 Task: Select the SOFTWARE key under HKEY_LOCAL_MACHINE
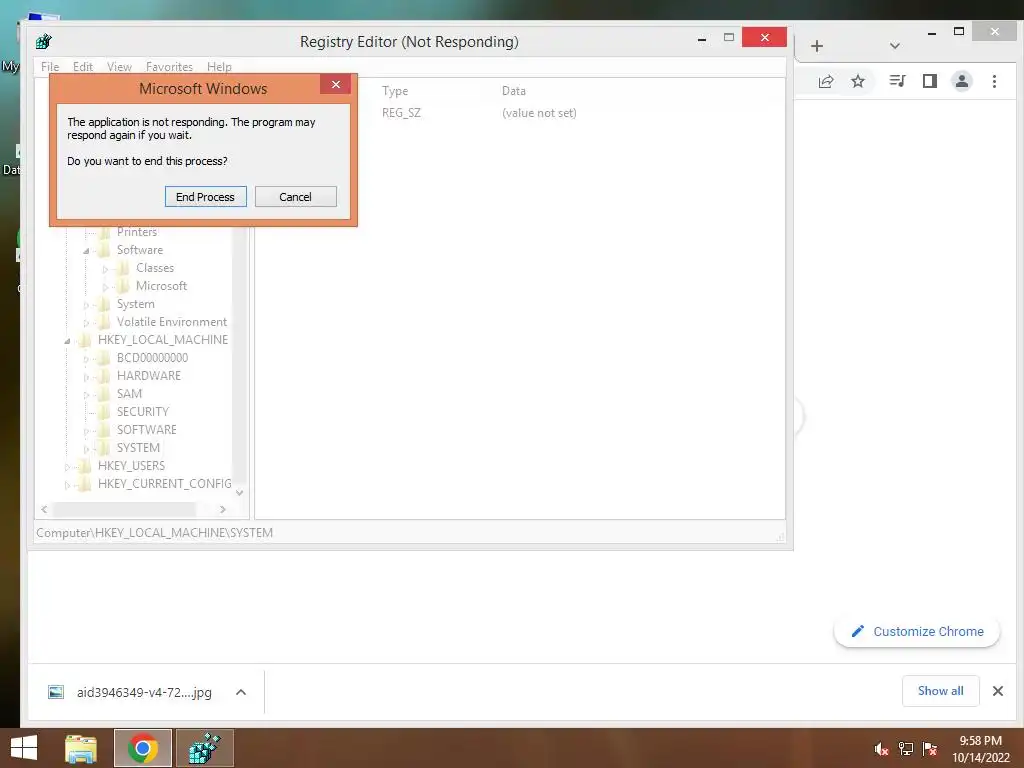pyautogui.click(x=146, y=430)
